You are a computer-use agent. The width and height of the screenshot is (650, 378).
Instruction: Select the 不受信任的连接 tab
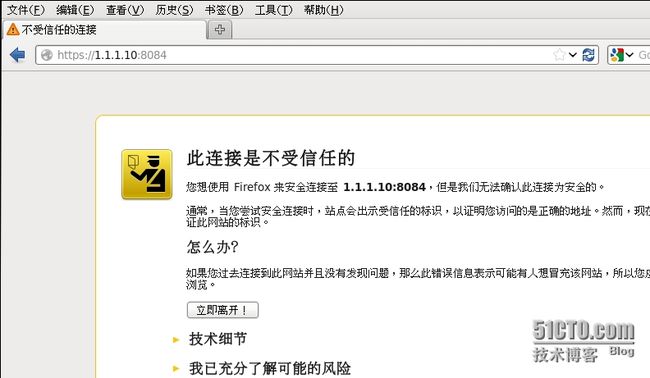(104, 30)
